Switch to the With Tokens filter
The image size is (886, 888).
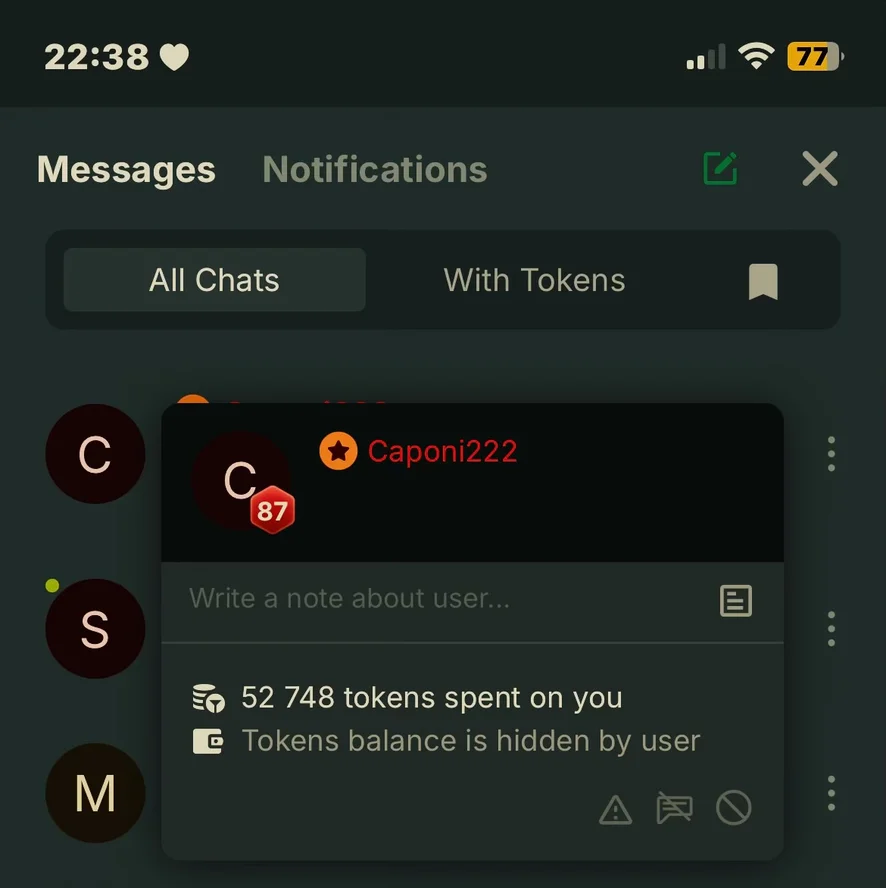pos(534,280)
